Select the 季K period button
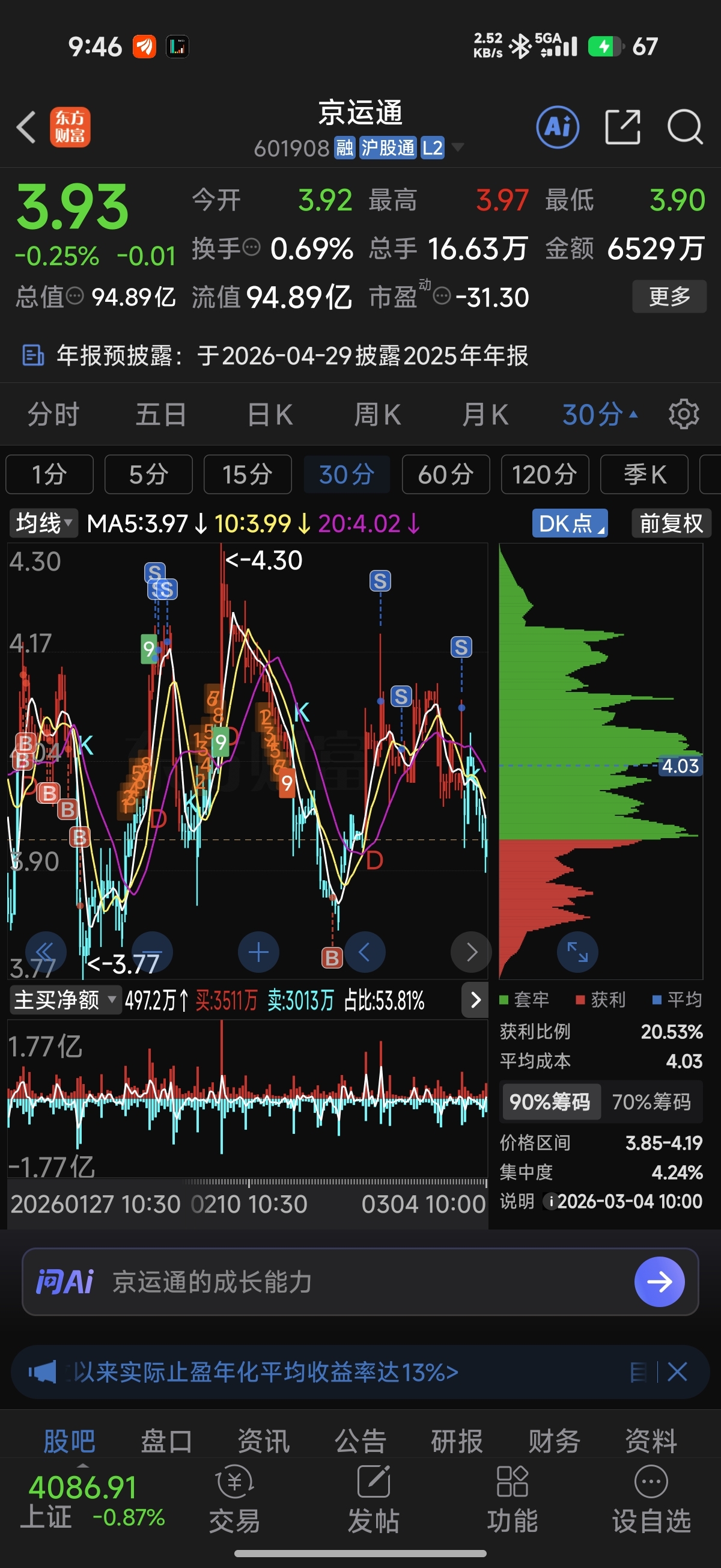 644,474
